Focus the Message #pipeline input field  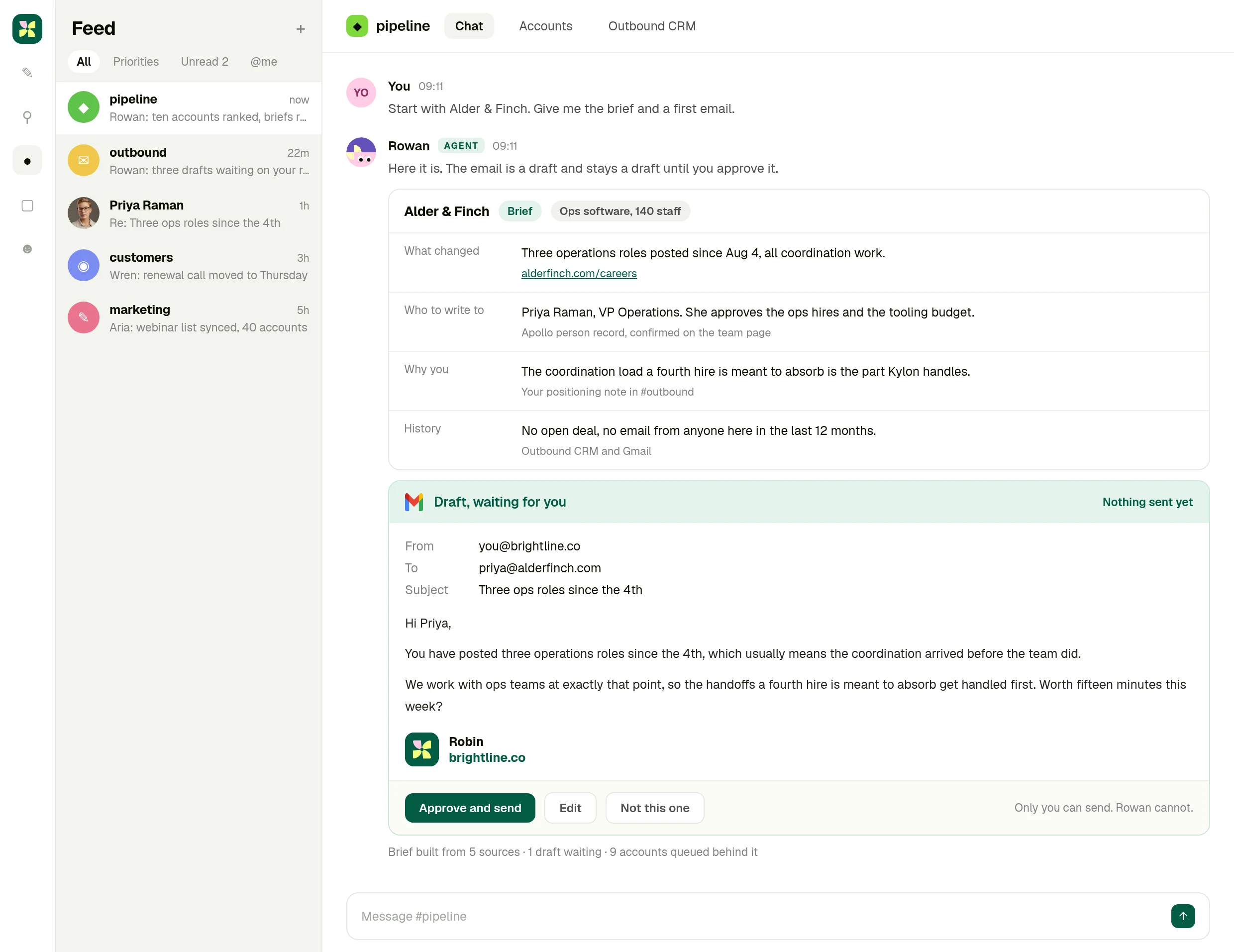777,916
